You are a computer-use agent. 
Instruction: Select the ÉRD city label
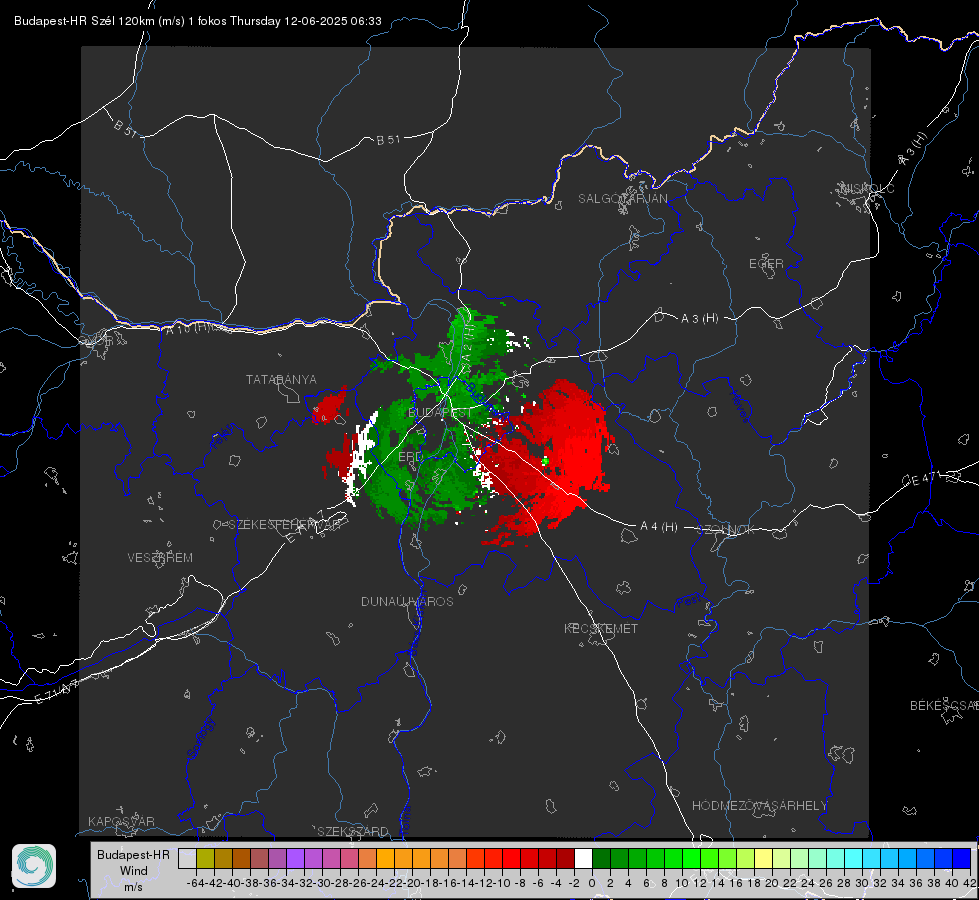410,457
